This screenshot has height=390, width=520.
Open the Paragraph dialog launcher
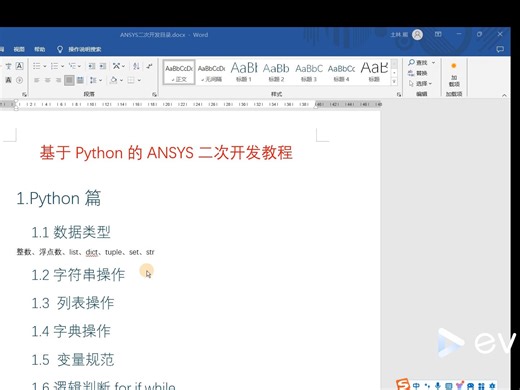[154, 94]
